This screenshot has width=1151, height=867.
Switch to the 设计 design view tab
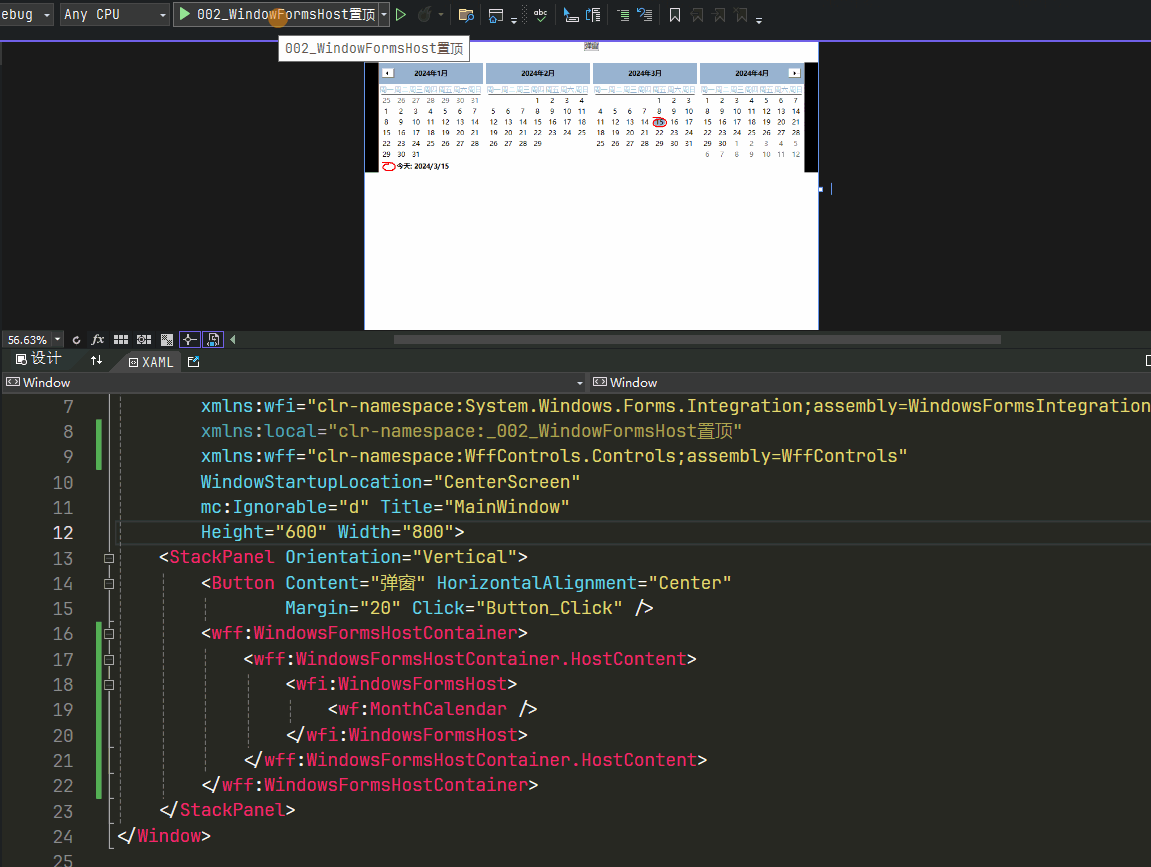pyautogui.click(x=40, y=358)
